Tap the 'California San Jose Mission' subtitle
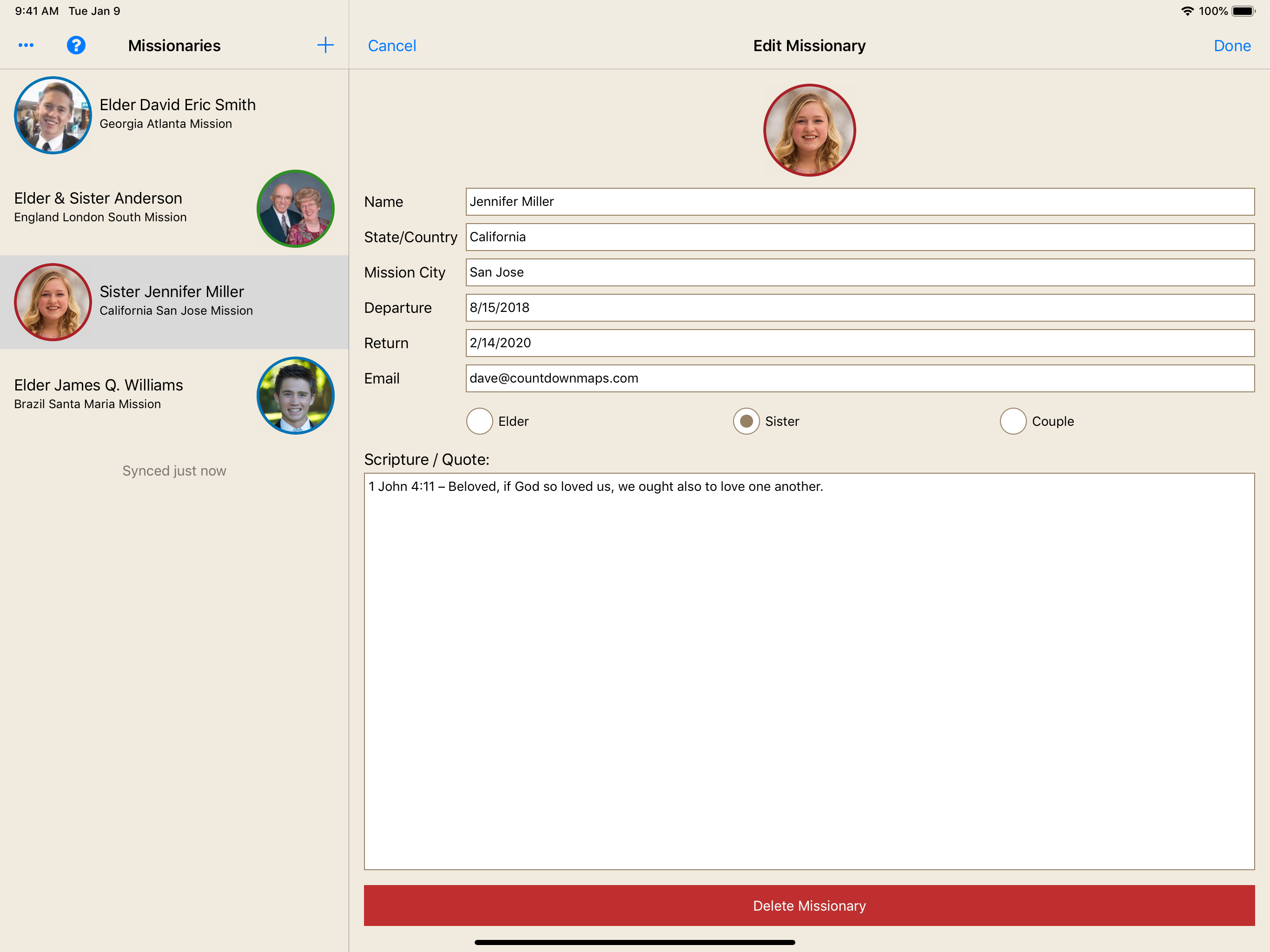 (176, 311)
